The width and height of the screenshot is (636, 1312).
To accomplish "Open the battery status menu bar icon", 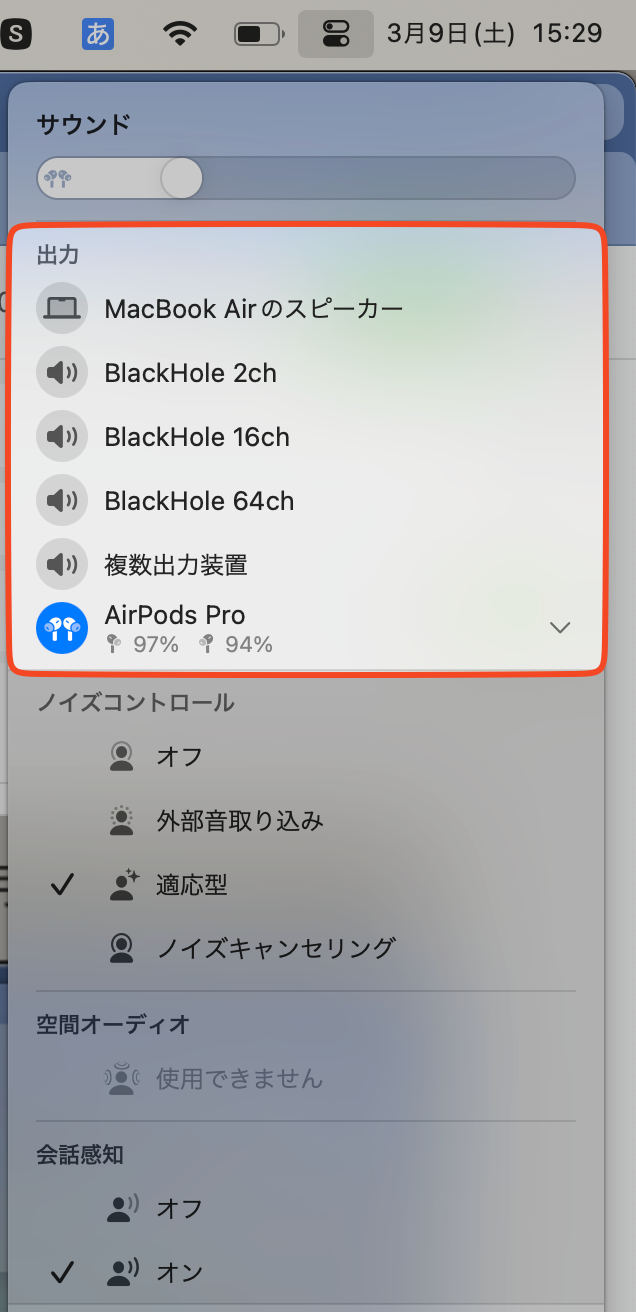I will point(260,34).
